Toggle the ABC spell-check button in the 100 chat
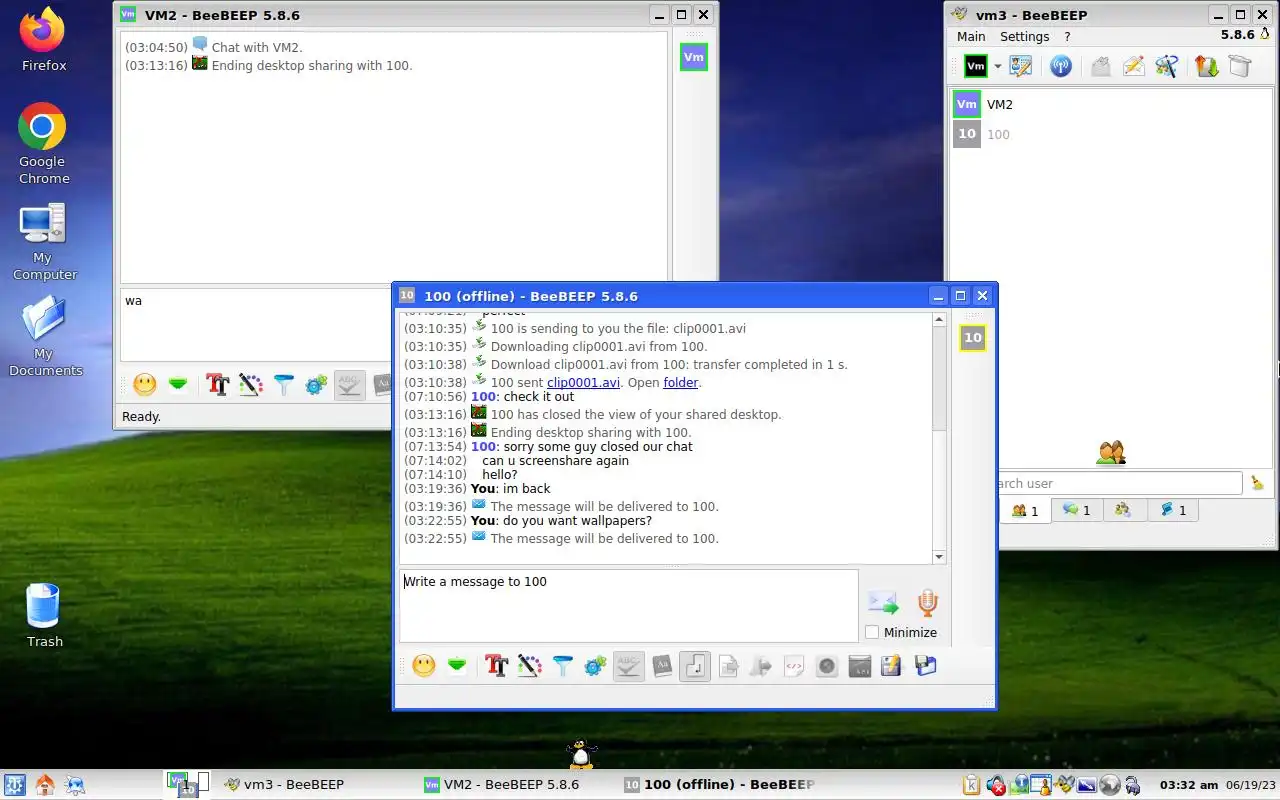1280x800 pixels. pos(628,666)
